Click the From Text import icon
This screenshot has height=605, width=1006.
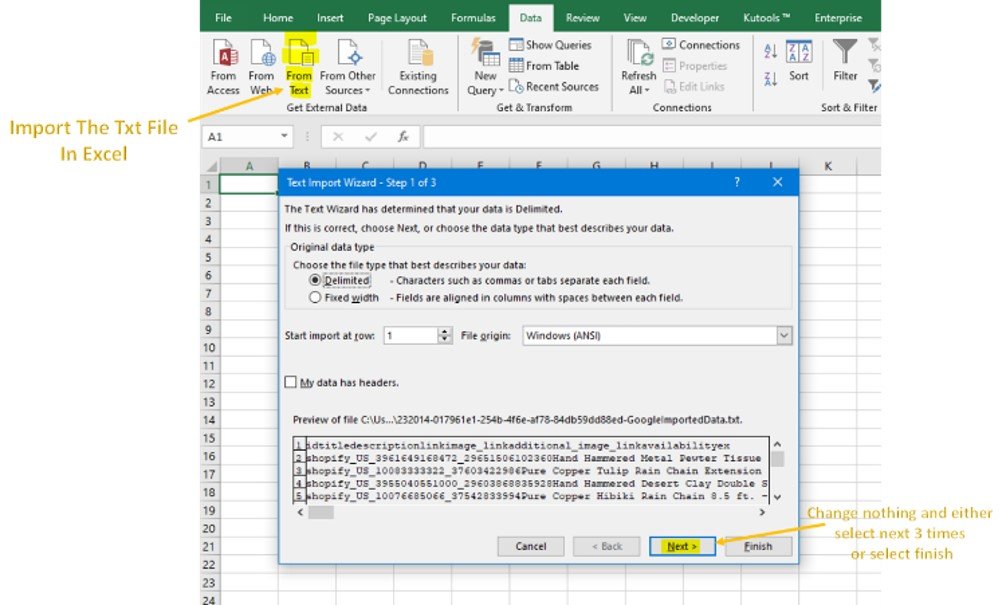[x=299, y=53]
